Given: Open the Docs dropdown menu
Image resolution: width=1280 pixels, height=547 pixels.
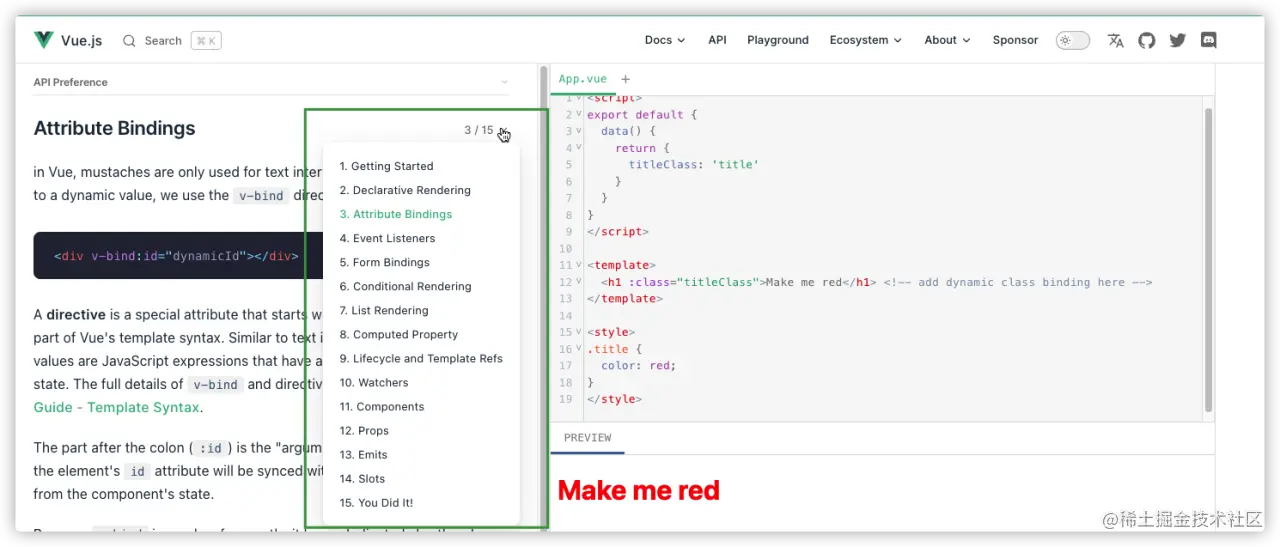Looking at the screenshot, I should point(665,40).
